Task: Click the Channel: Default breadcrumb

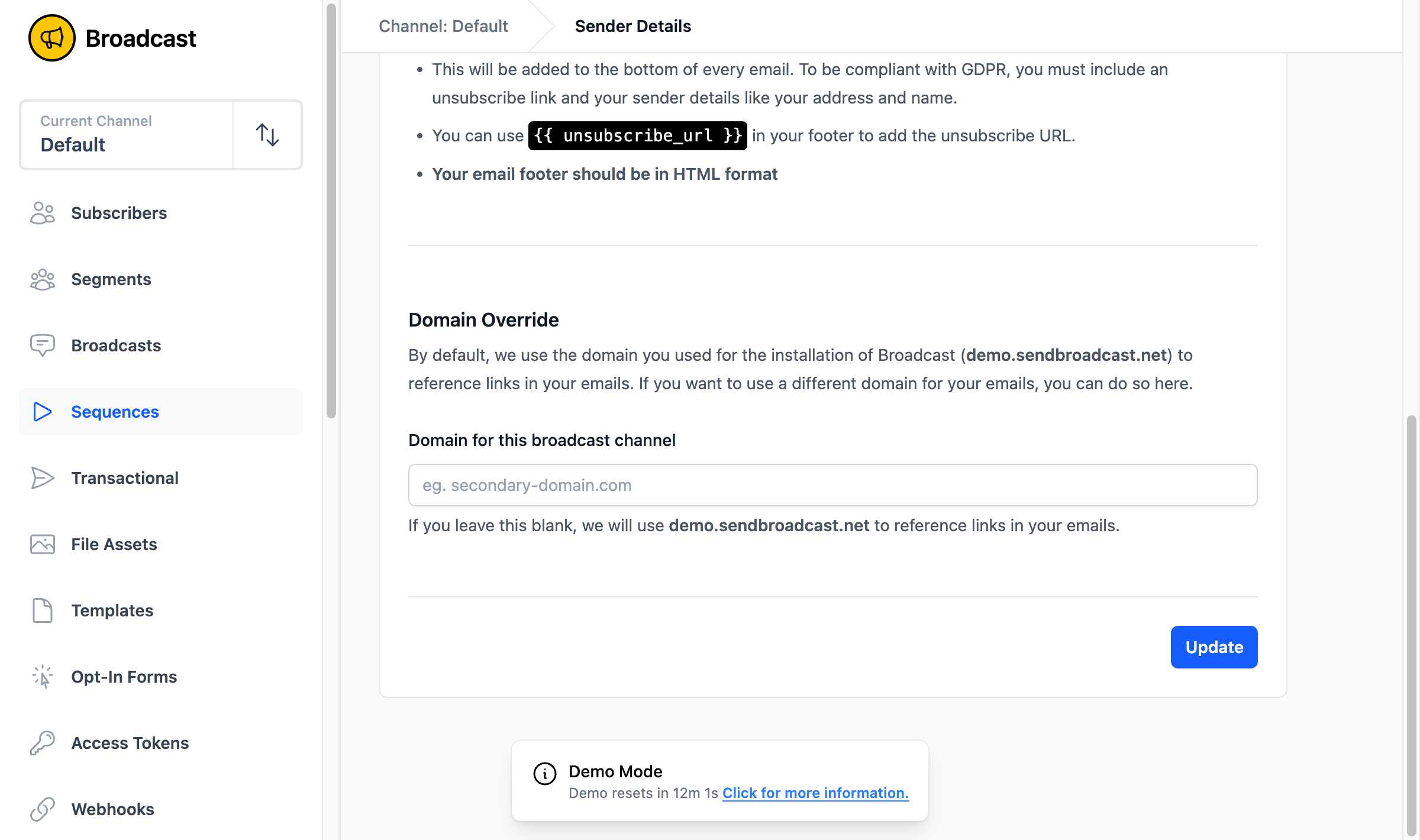Action: click(x=443, y=26)
